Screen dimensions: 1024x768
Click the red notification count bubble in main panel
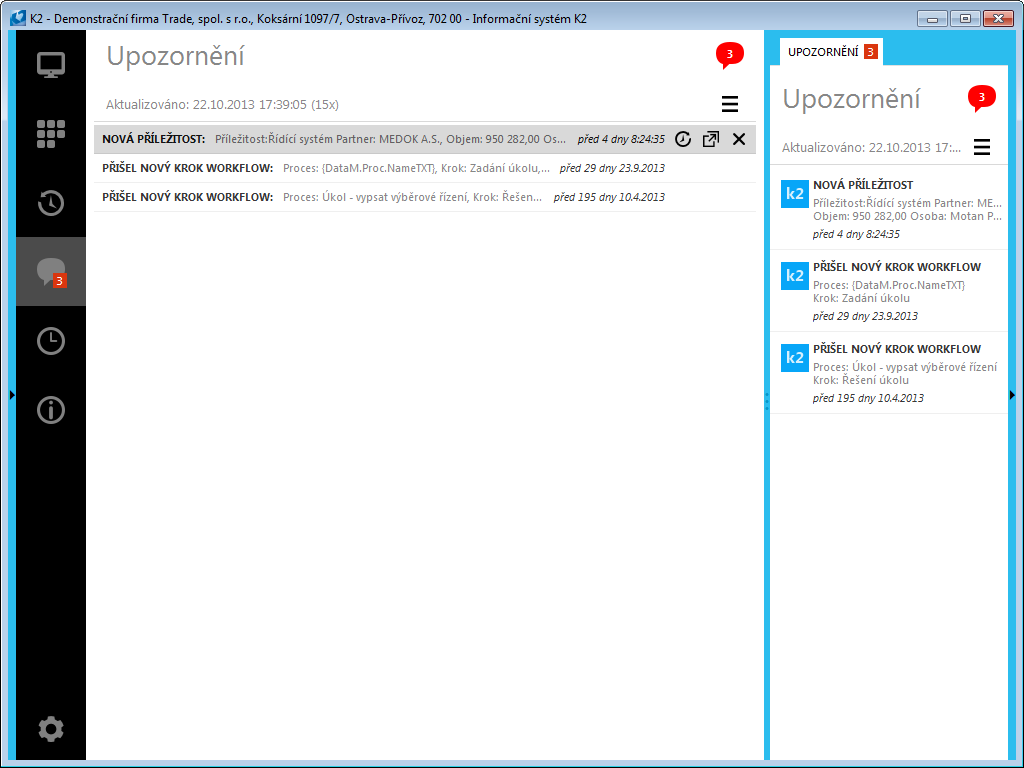pyautogui.click(x=729, y=55)
